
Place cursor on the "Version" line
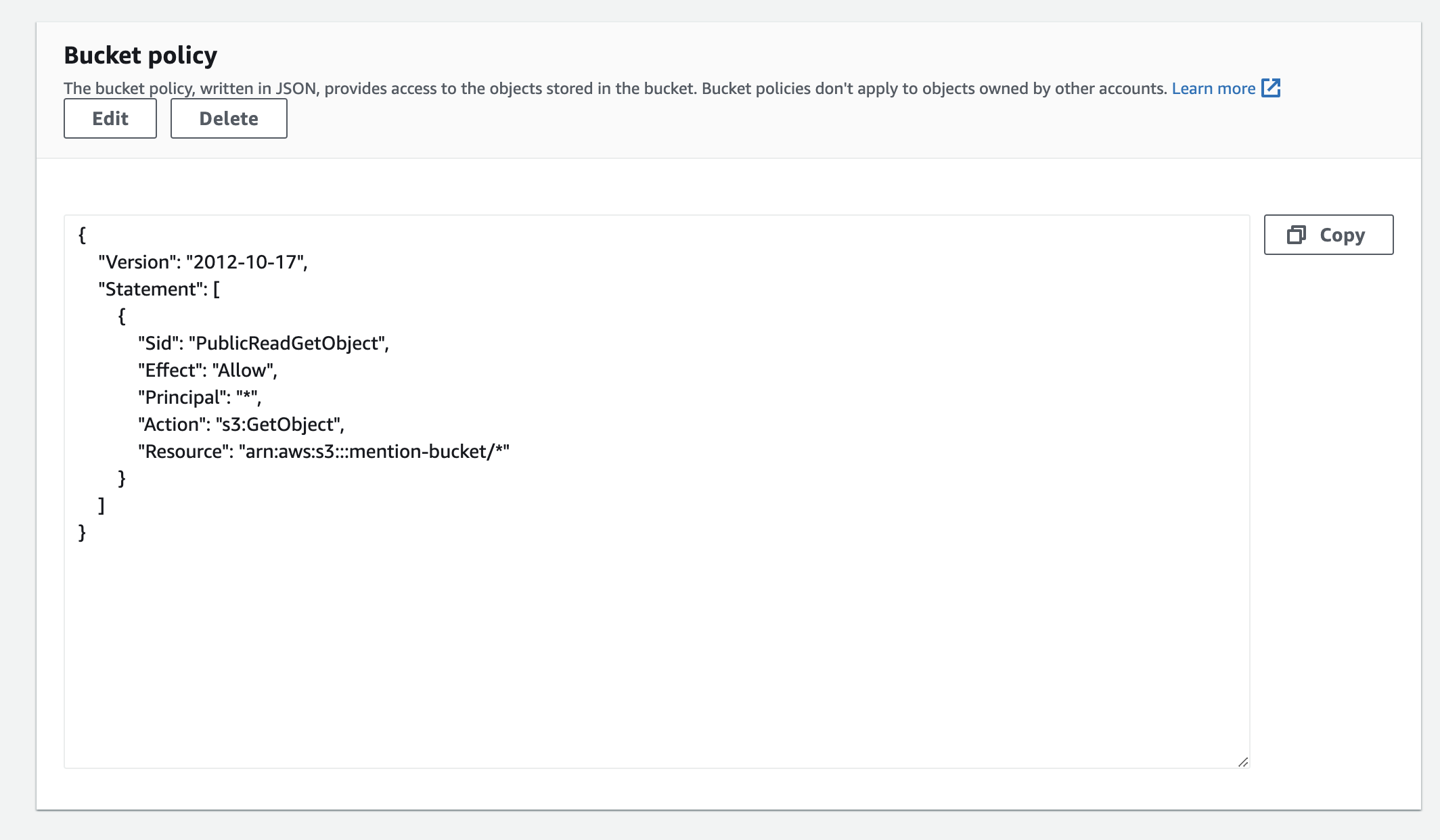pos(202,262)
